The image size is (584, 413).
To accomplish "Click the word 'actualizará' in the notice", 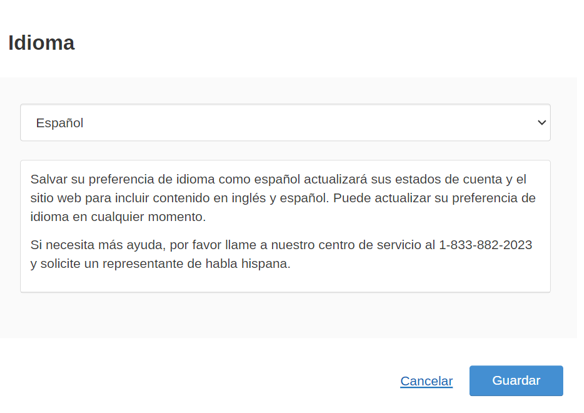I will pyautogui.click(x=335, y=179).
